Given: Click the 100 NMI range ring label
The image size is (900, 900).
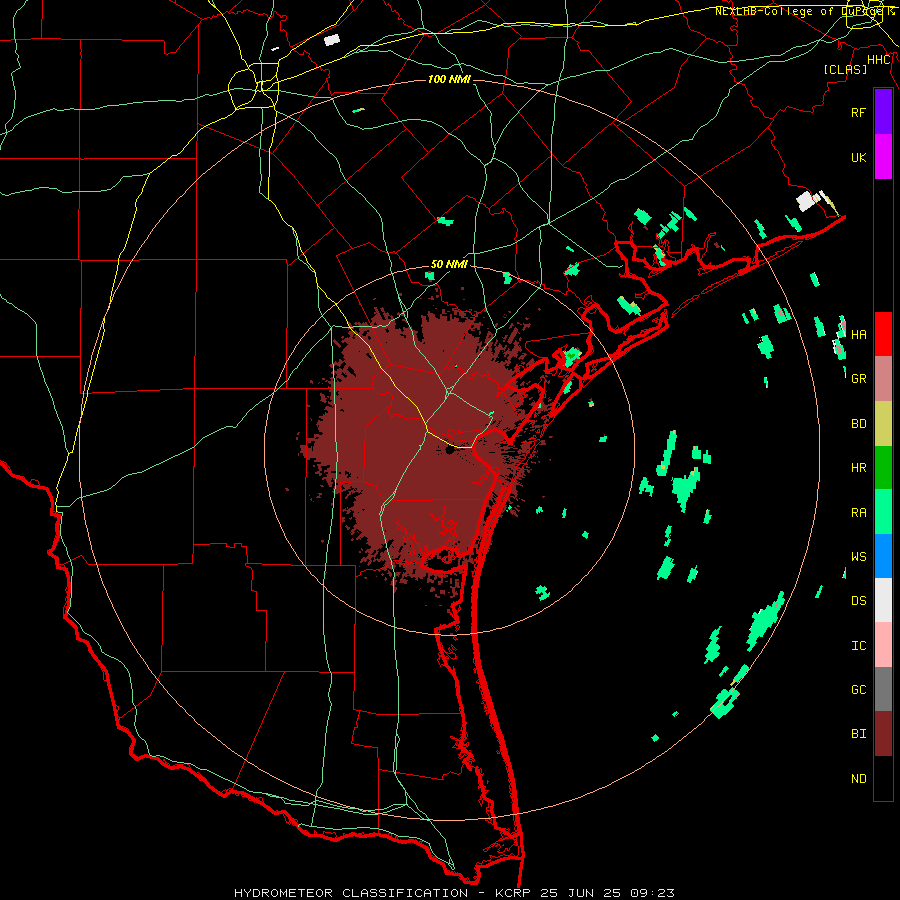Looking at the screenshot, I should 449,79.
